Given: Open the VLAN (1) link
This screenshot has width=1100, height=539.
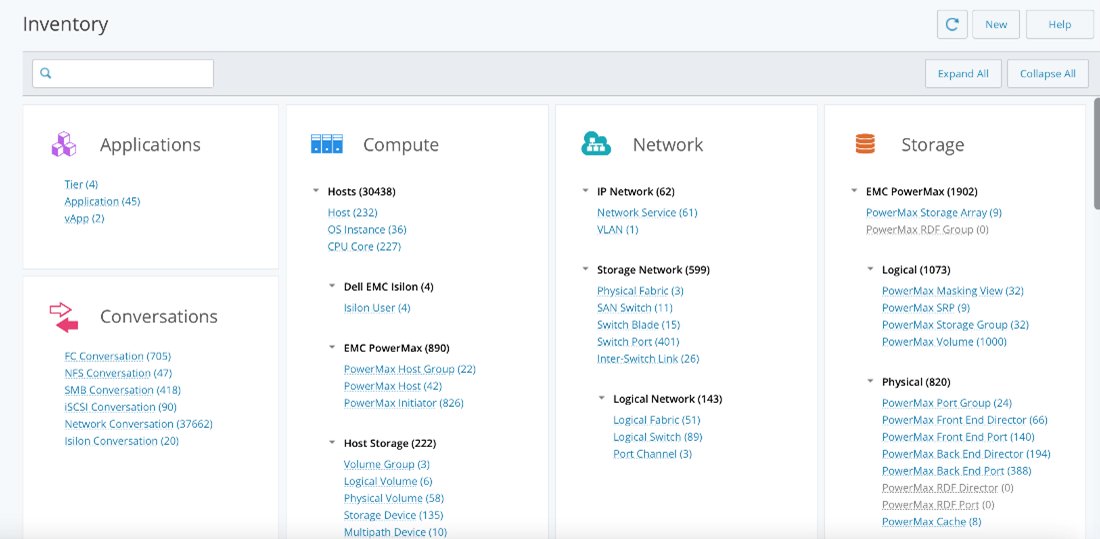Looking at the screenshot, I should point(617,229).
